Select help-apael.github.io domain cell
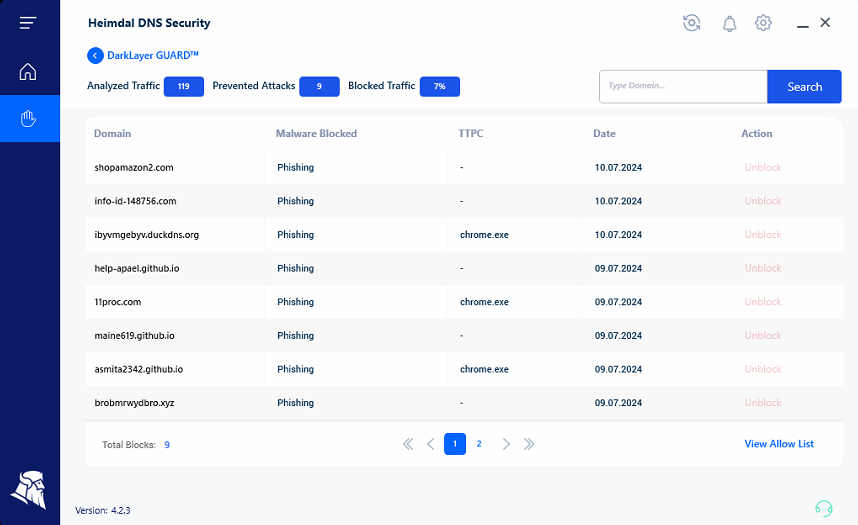This screenshot has height=525, width=858. coord(137,268)
